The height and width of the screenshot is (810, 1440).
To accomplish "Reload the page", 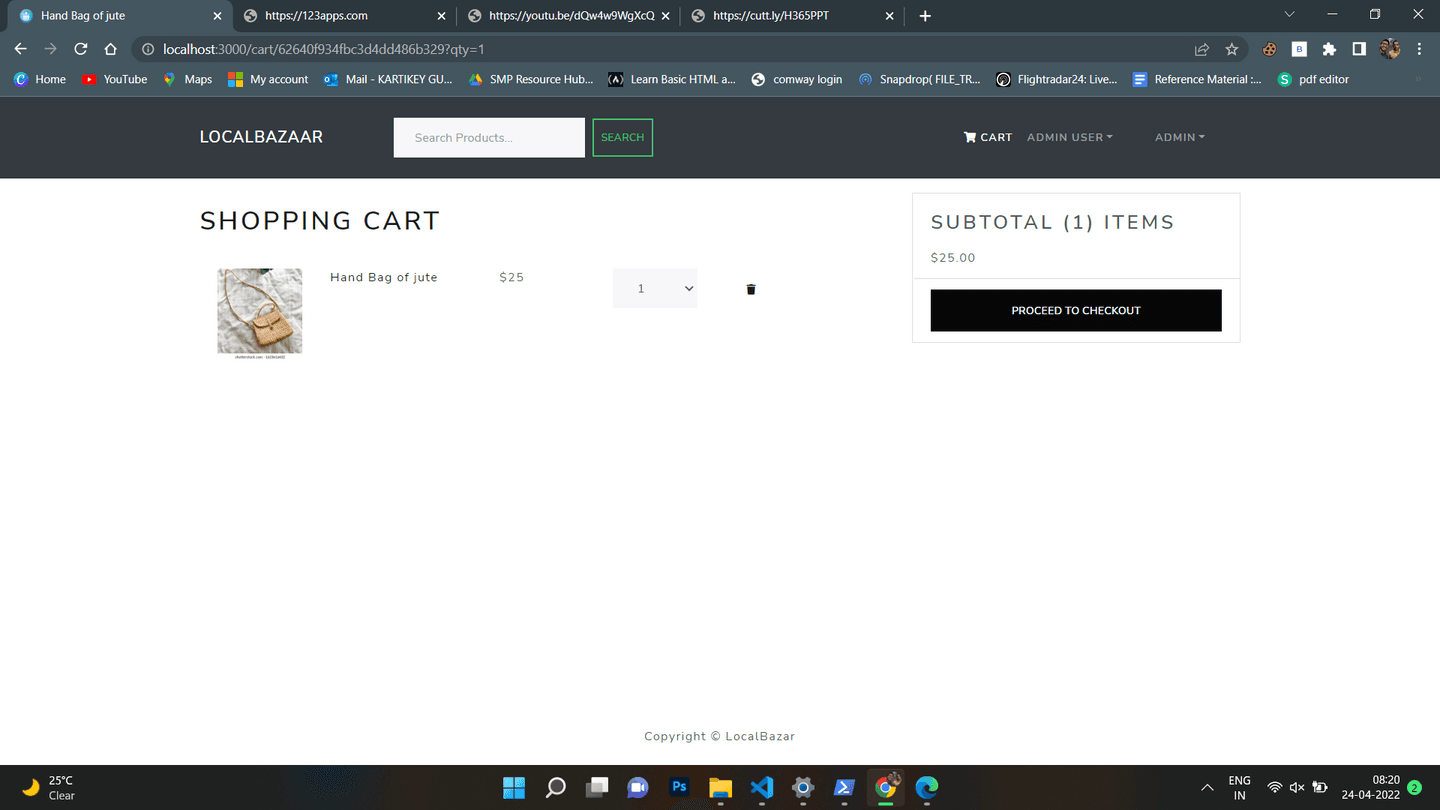I will pos(81,49).
